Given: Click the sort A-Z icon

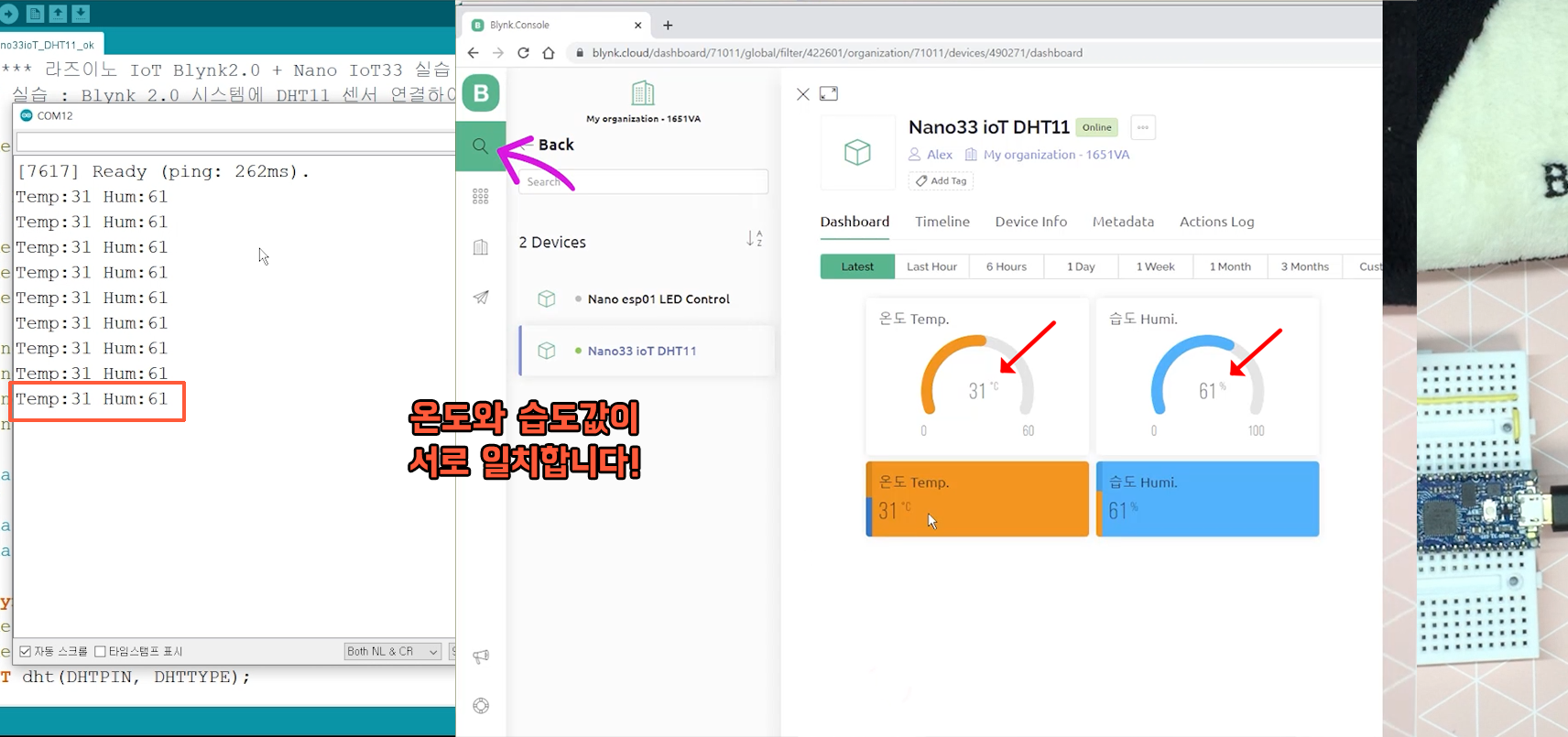Looking at the screenshot, I should pyautogui.click(x=755, y=239).
